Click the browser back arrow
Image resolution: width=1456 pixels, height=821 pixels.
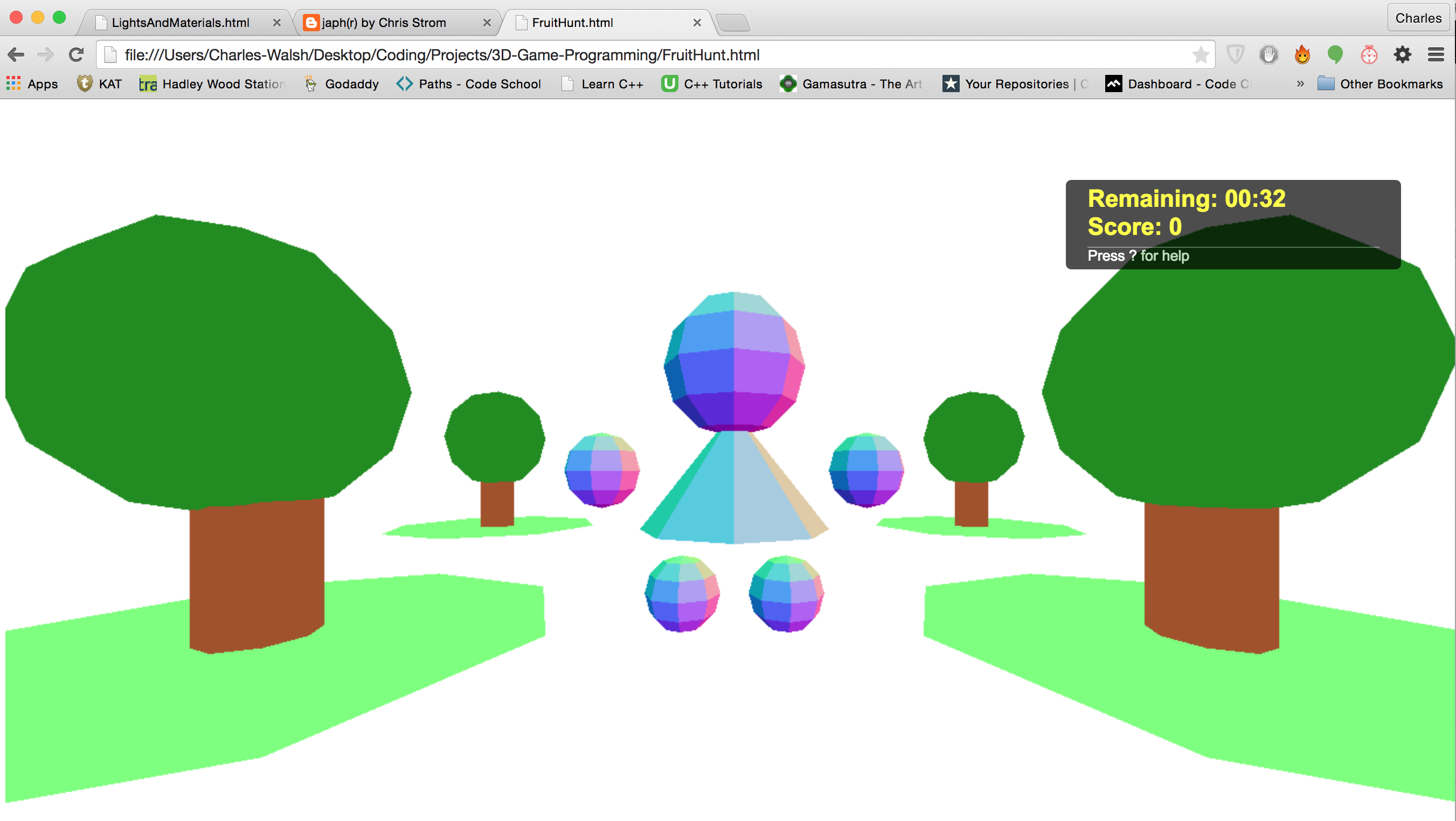click(16, 55)
